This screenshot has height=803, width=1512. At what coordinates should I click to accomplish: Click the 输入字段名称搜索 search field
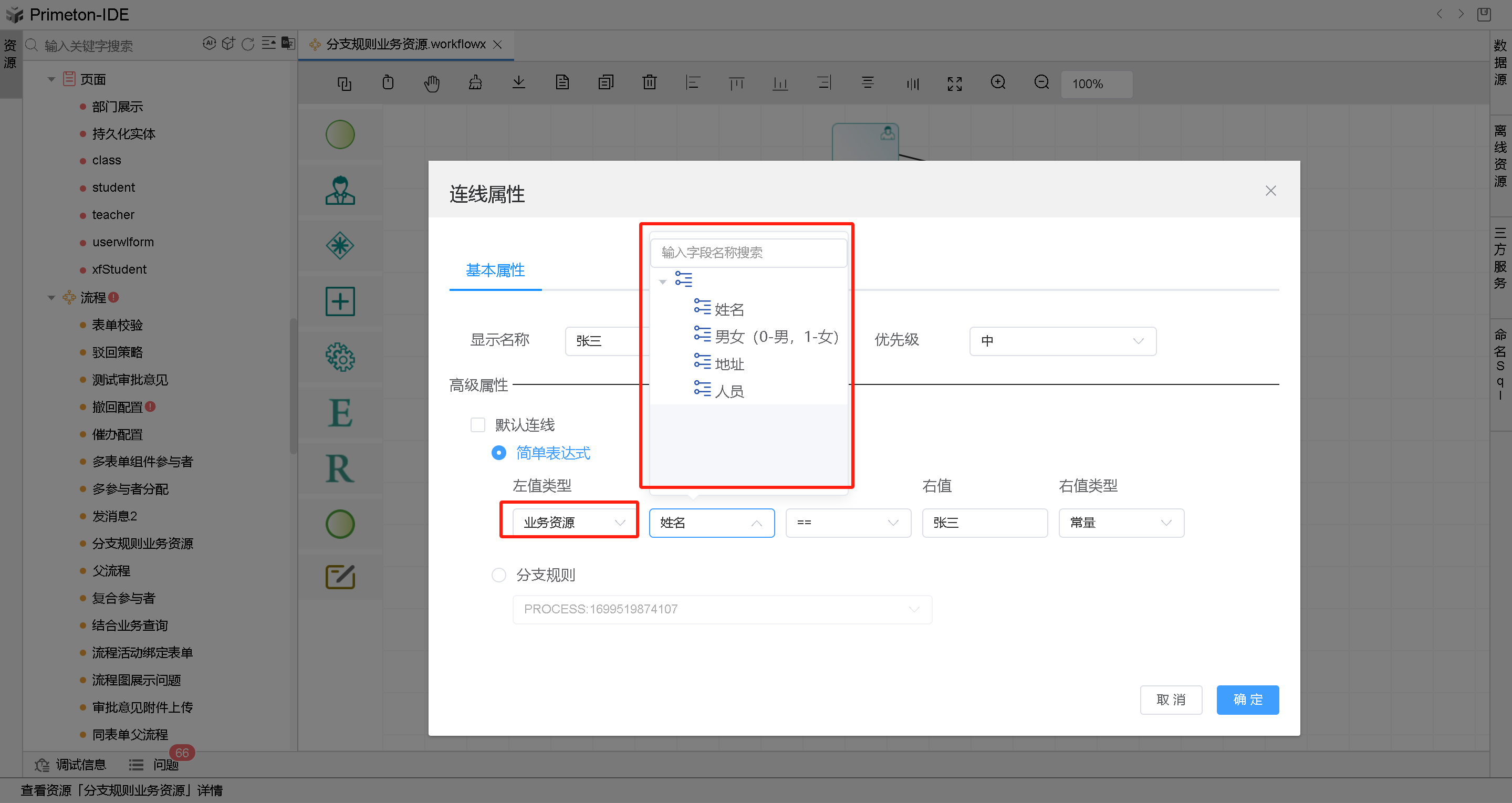(748, 253)
